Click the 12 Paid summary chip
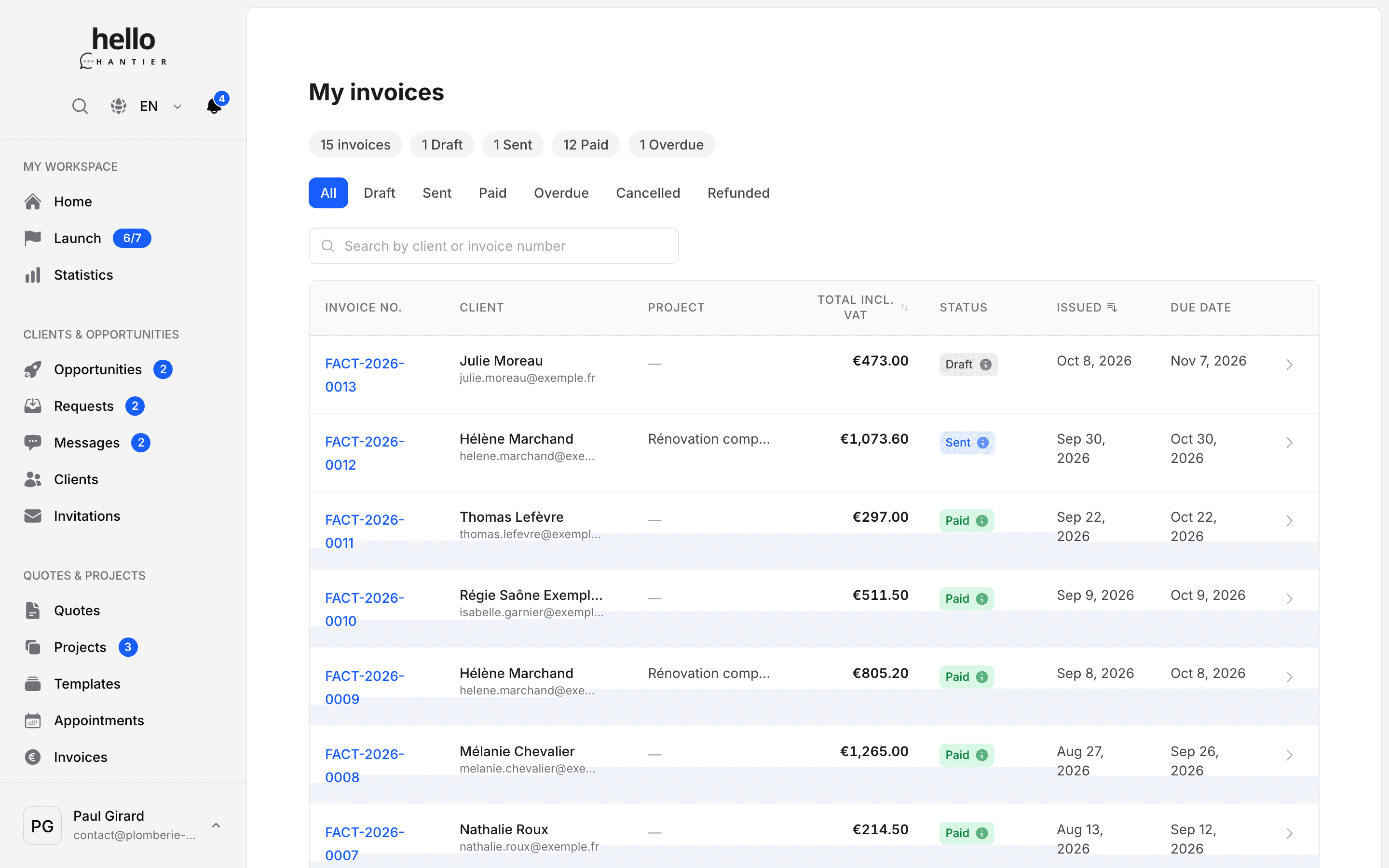Screen dimensions: 1389x868 pos(586,145)
